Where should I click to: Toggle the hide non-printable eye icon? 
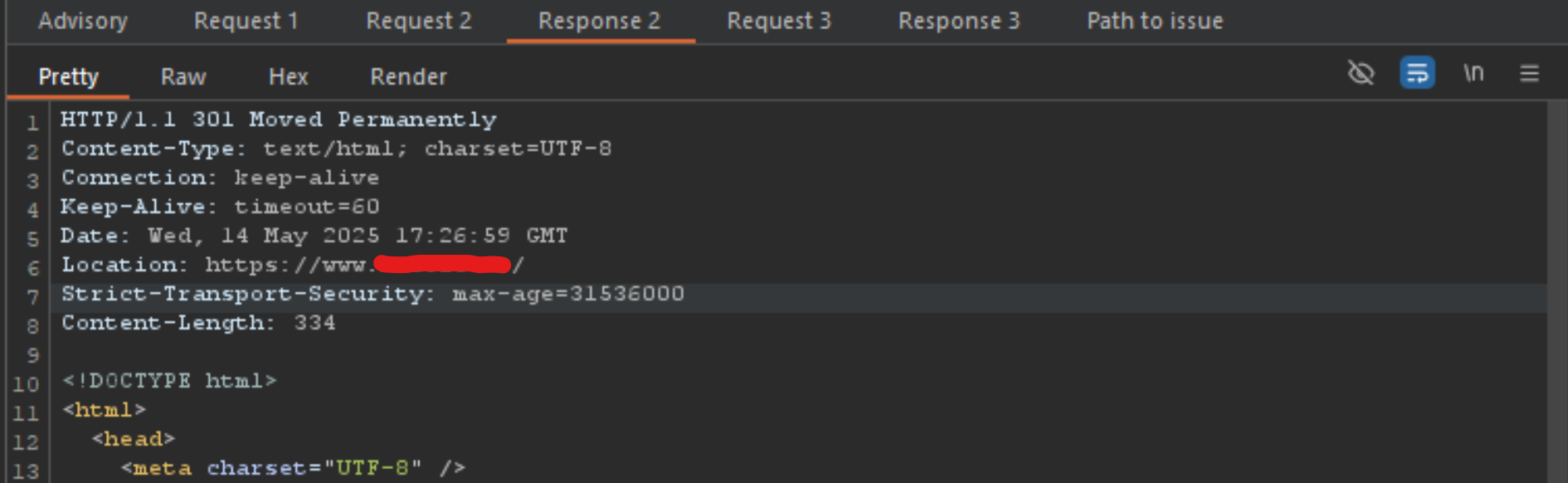1361,73
